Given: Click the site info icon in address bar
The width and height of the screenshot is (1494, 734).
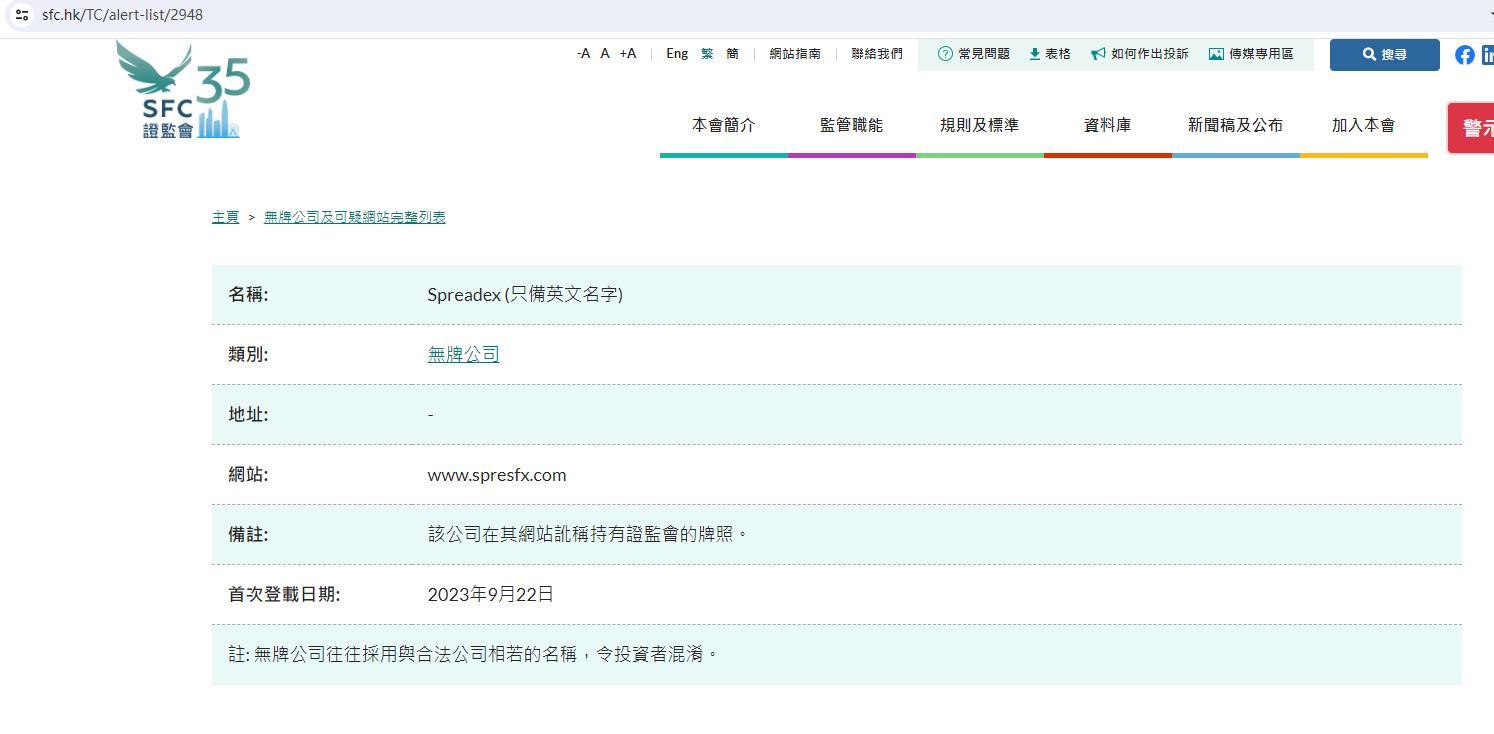Looking at the screenshot, I should pos(22,15).
